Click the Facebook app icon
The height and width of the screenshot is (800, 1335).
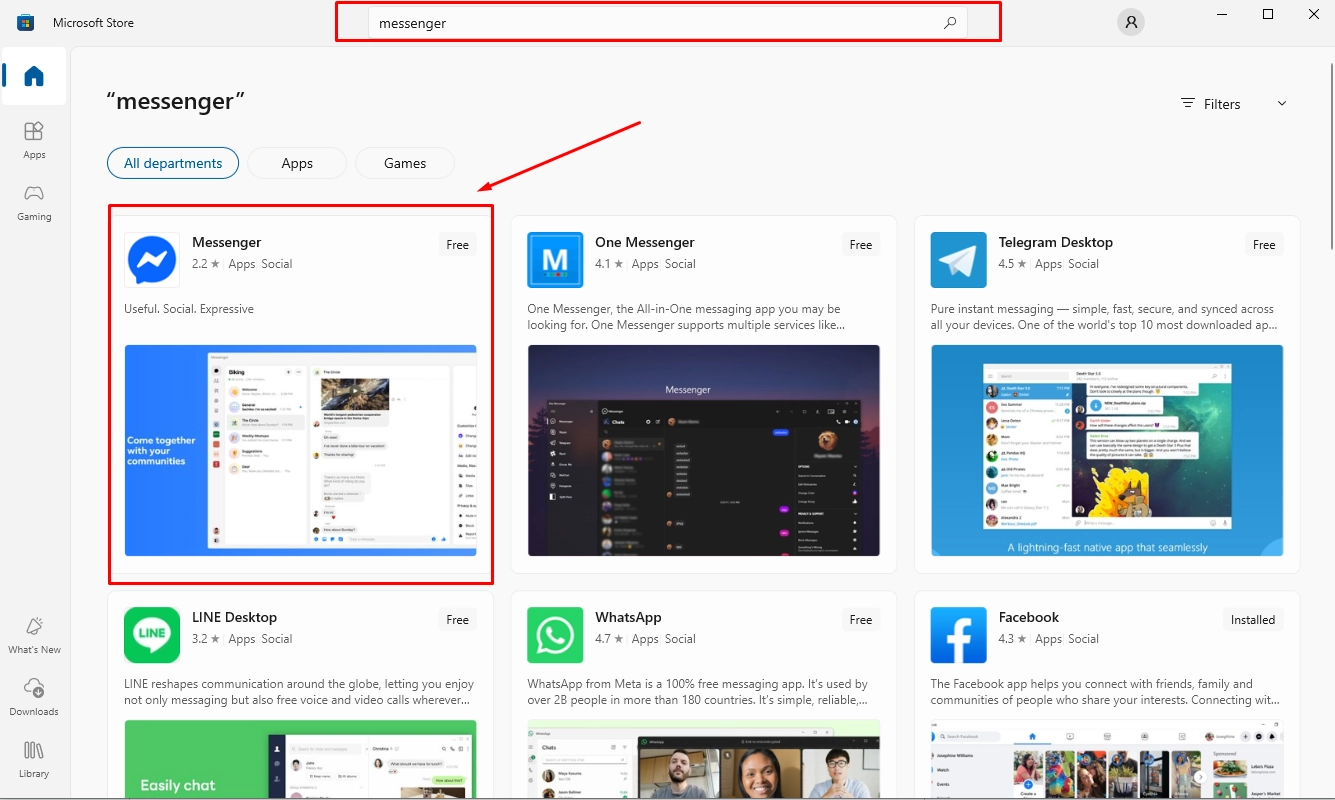point(958,635)
